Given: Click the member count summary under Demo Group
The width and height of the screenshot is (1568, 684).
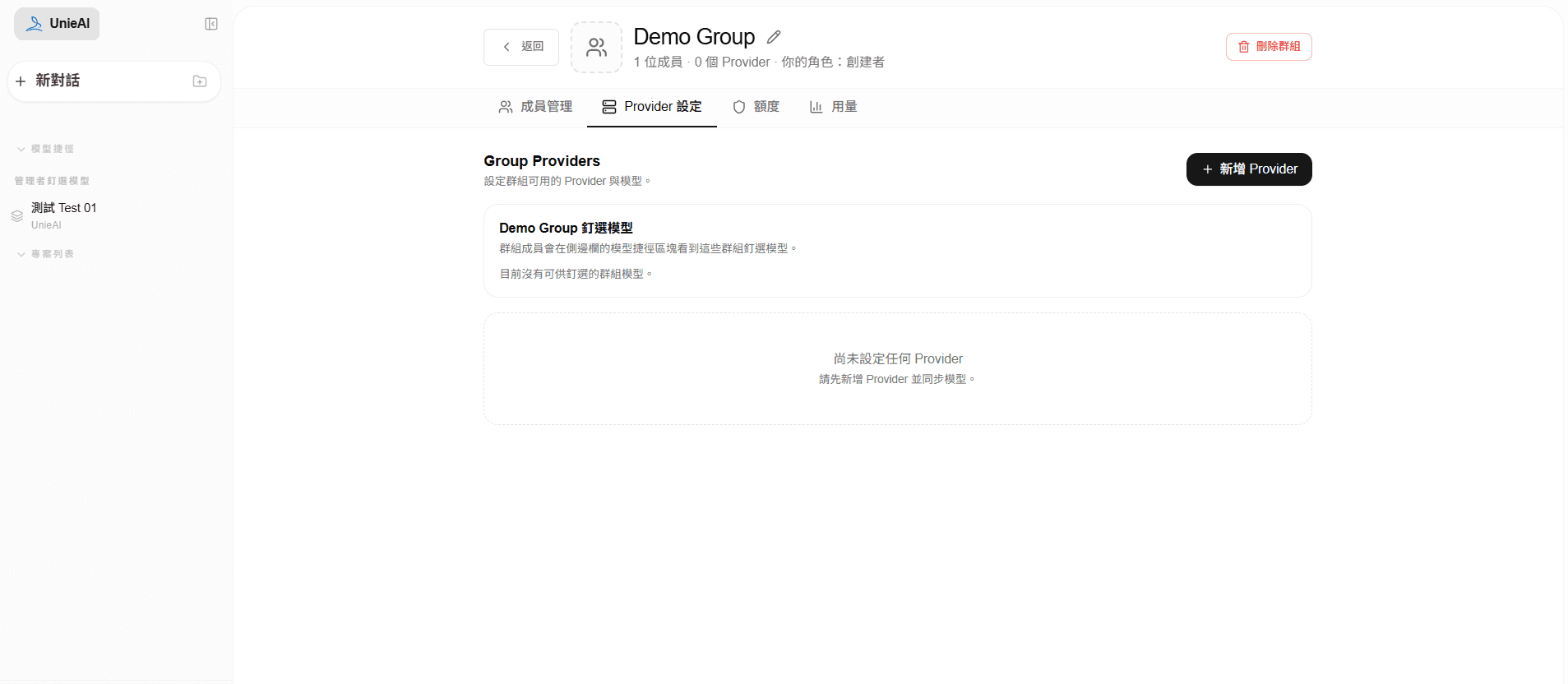Looking at the screenshot, I should pos(759,62).
